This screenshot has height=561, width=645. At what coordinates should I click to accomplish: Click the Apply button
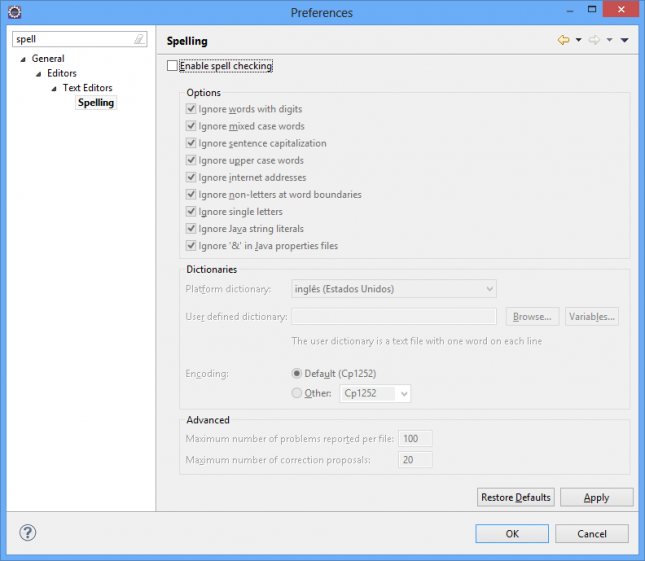tap(596, 497)
